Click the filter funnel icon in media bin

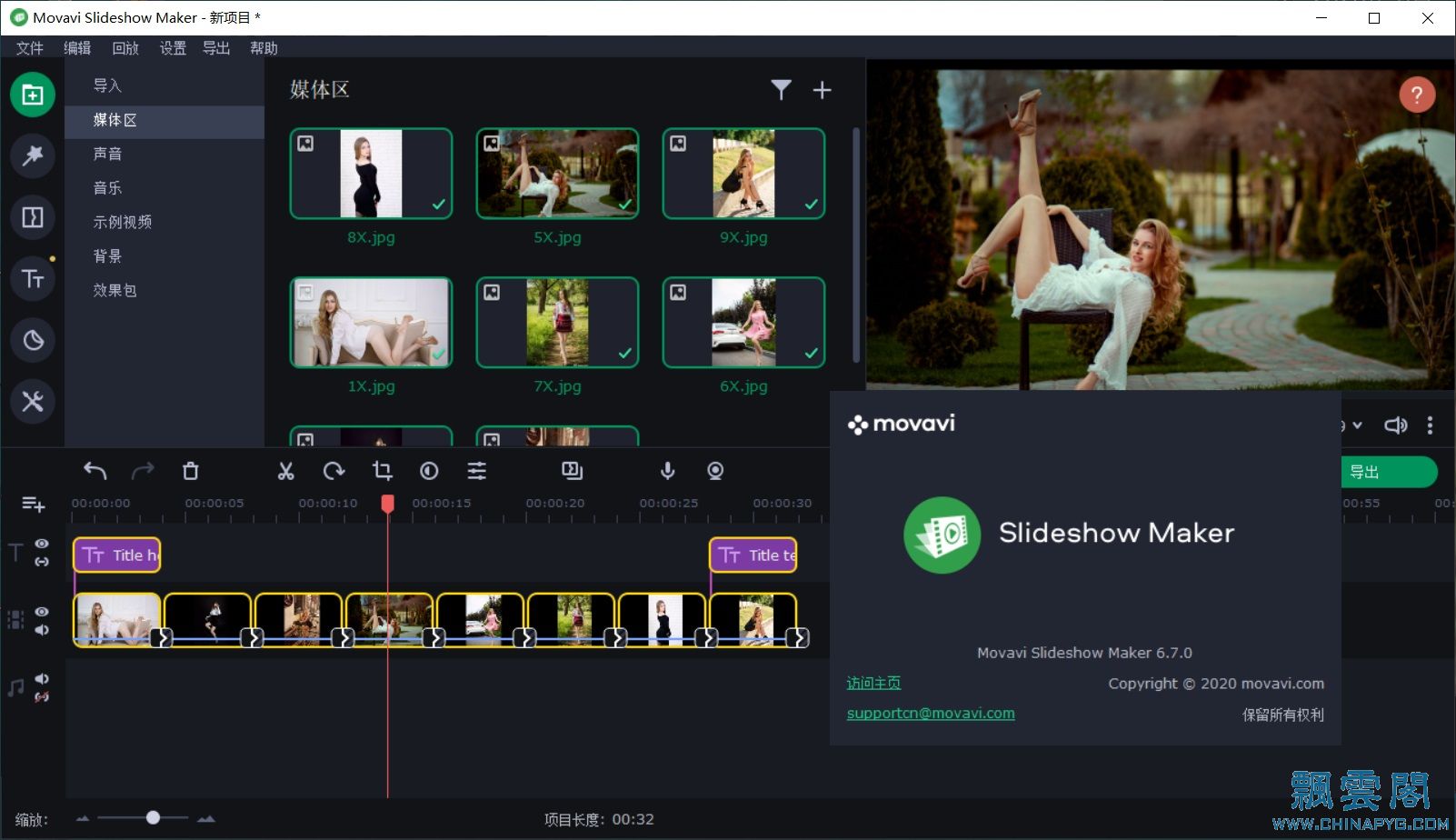point(781,89)
